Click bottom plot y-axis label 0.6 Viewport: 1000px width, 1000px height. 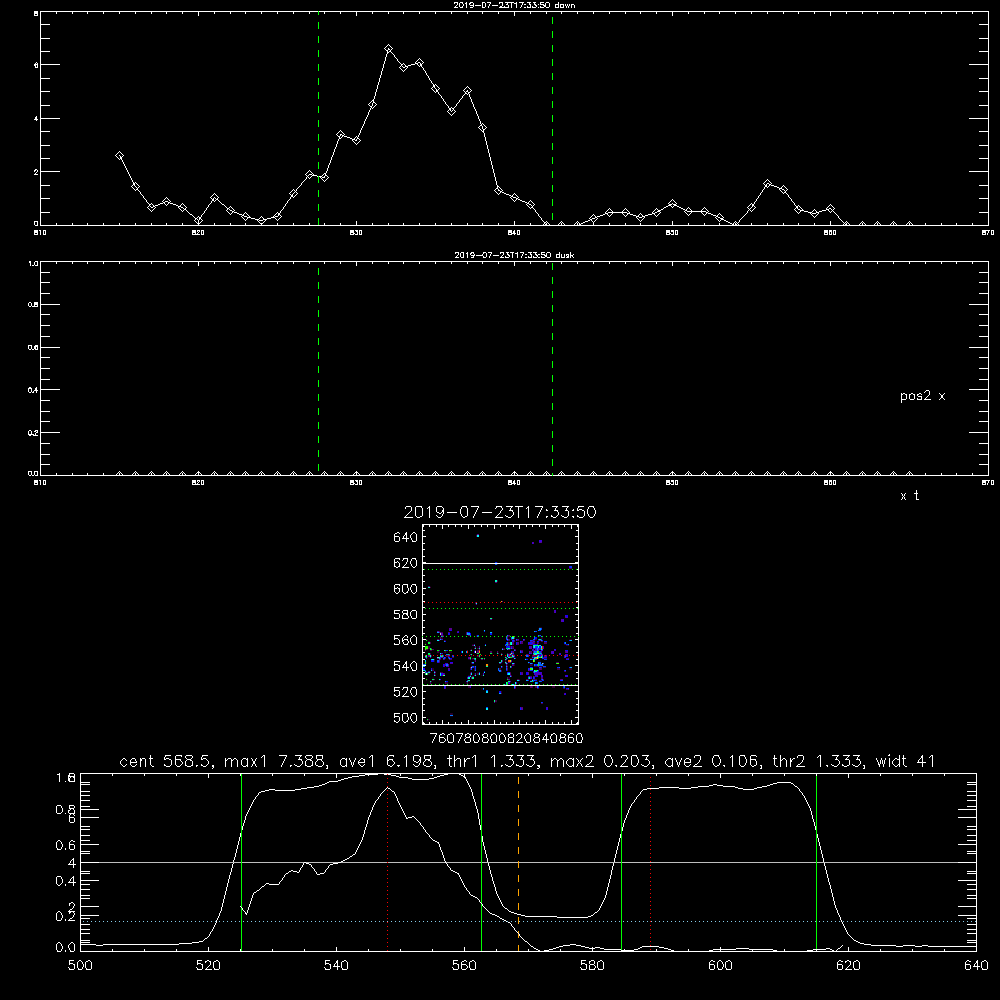(66, 845)
